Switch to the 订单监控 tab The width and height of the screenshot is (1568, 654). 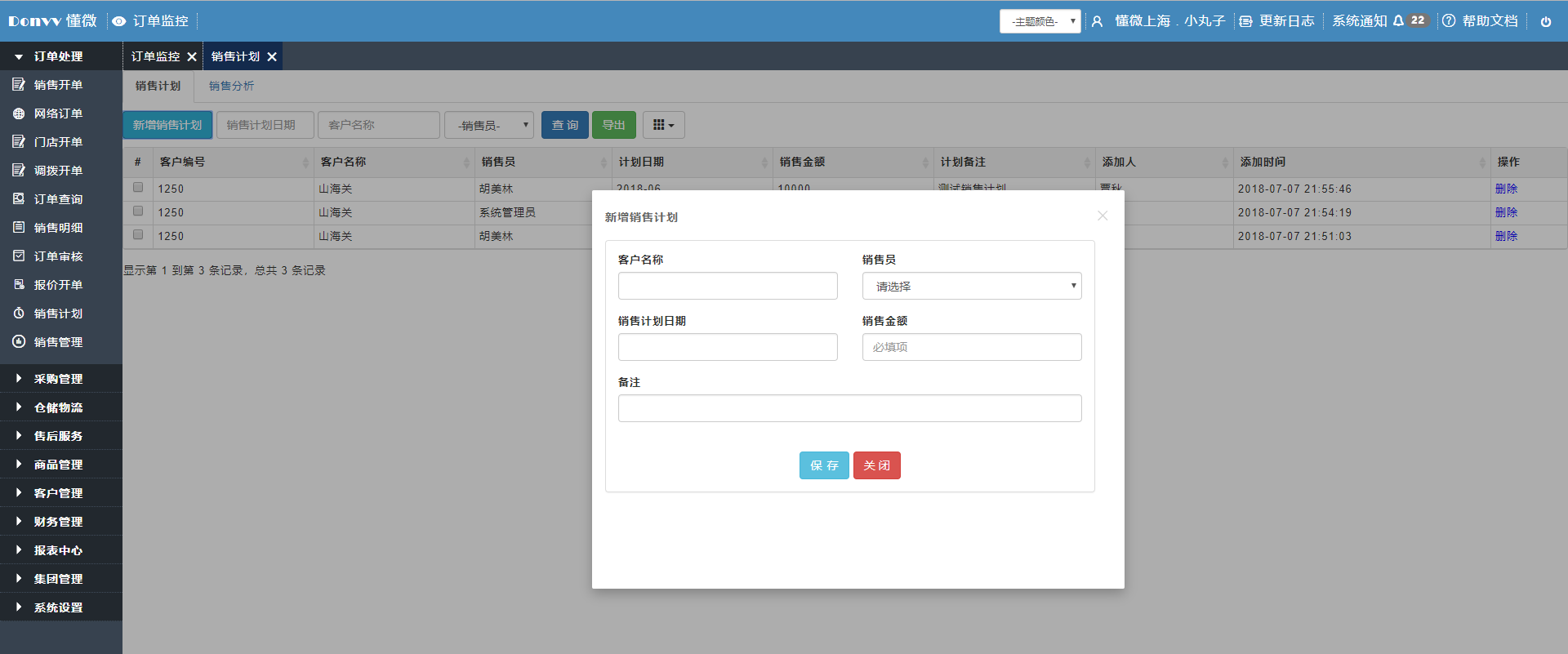coord(156,56)
